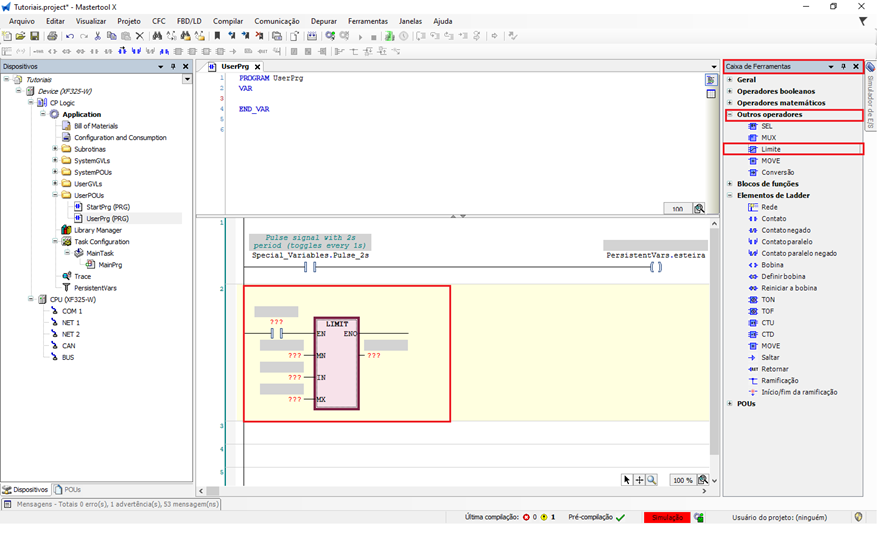The height and width of the screenshot is (537, 884).
Task: Toggle pin on Dispositivos panel
Action: 174,67
